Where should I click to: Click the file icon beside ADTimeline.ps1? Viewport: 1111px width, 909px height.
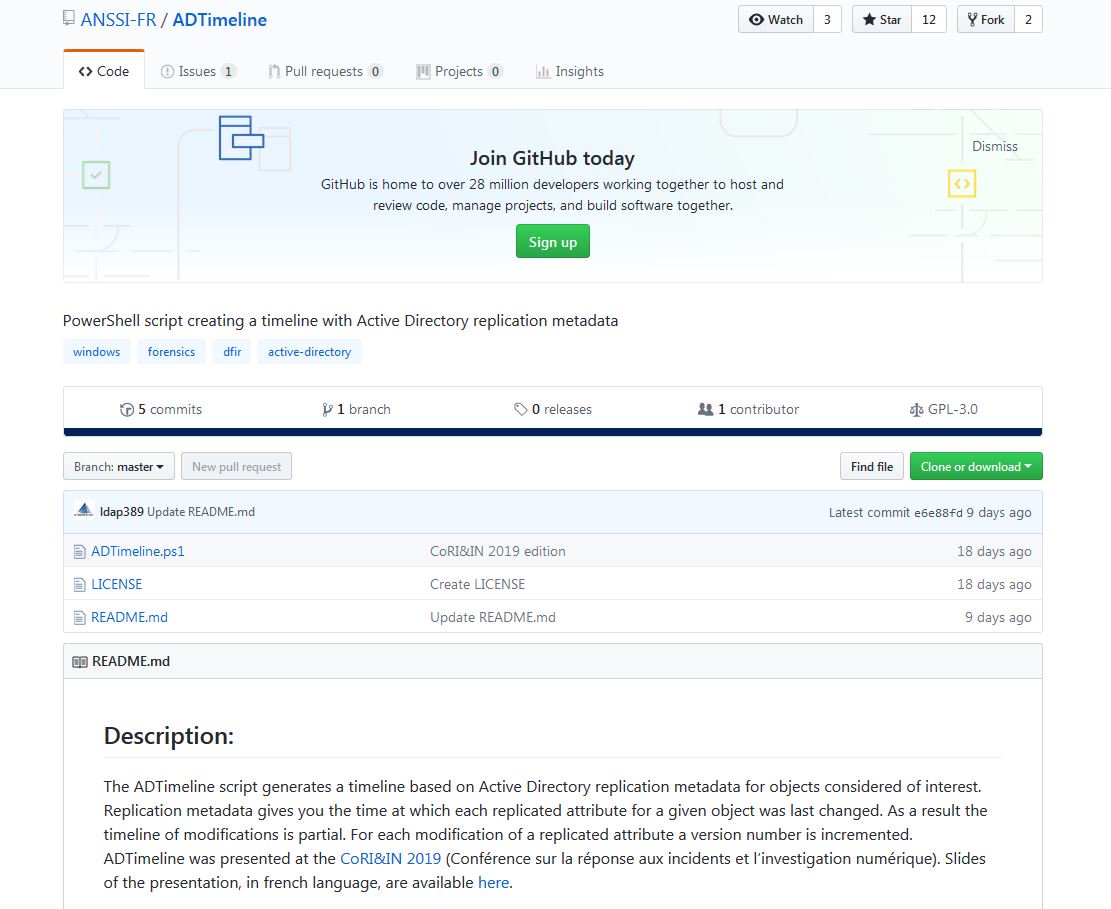[79, 551]
